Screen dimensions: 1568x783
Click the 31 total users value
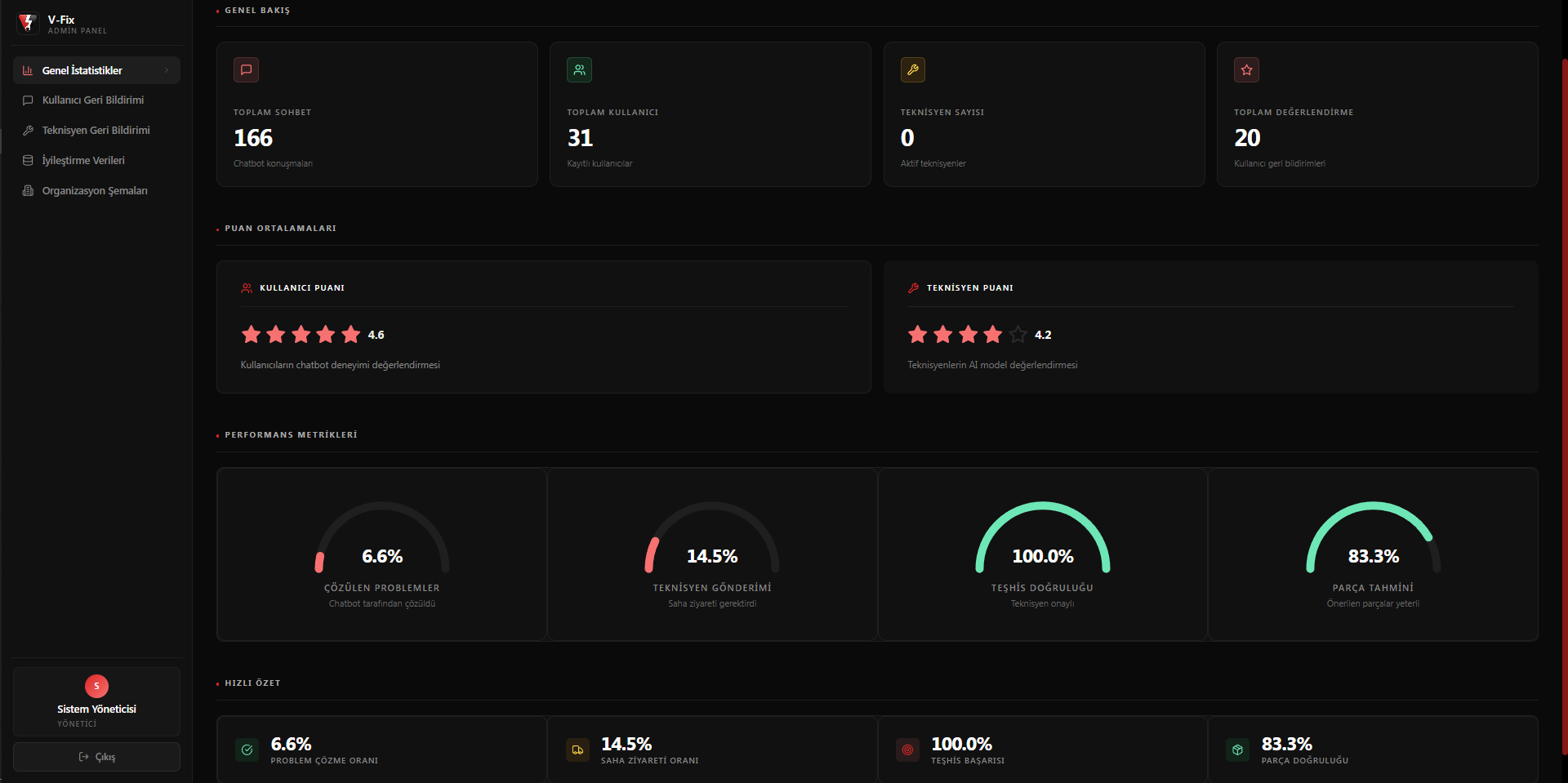(x=580, y=138)
